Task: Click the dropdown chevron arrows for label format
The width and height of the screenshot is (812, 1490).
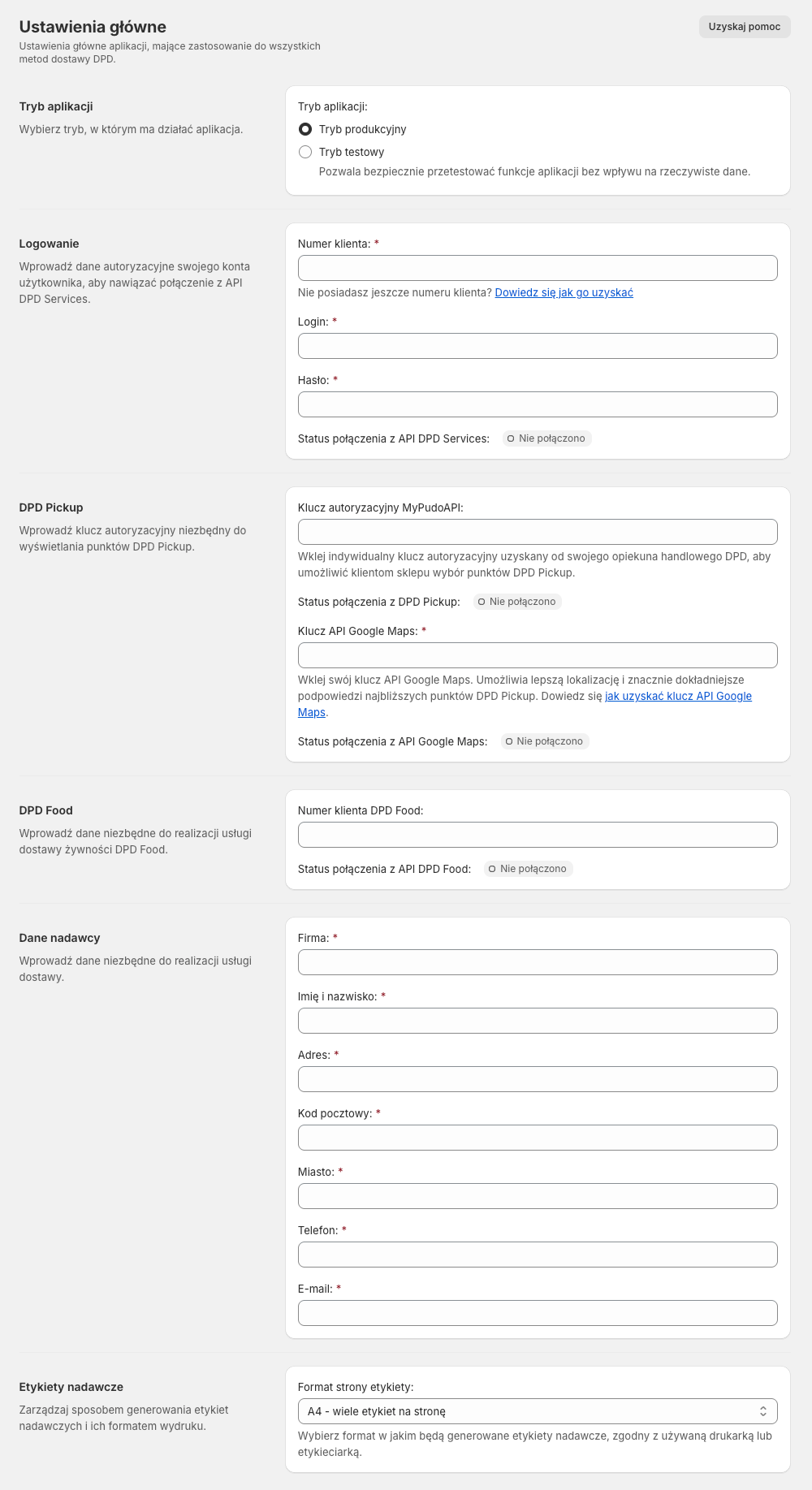Action: coord(762,1411)
